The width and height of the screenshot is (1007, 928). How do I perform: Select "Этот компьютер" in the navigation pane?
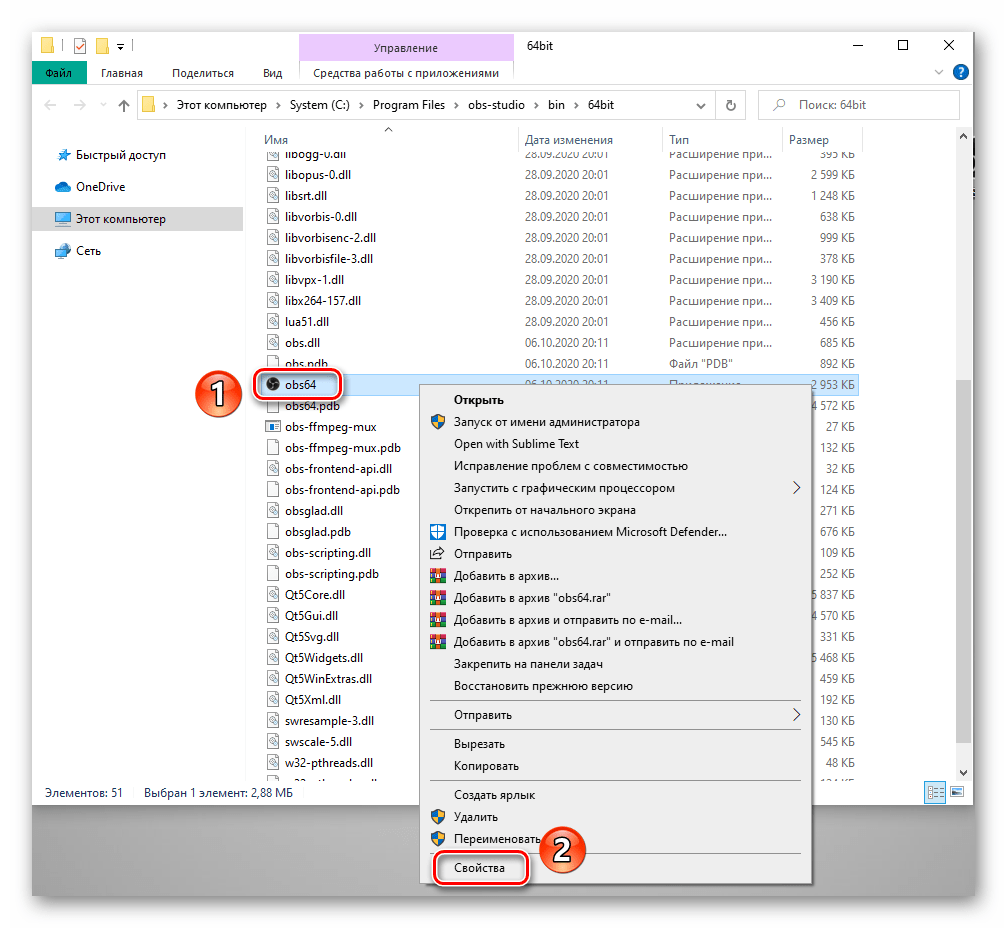137,219
